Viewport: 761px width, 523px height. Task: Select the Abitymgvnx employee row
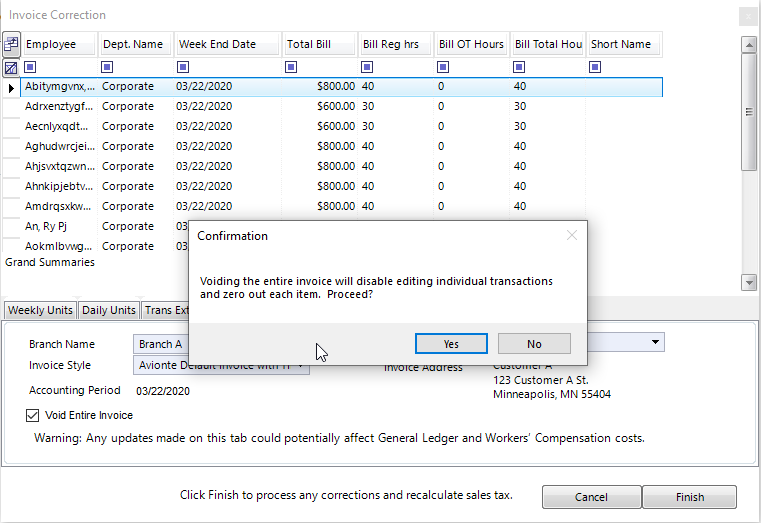pos(341,86)
